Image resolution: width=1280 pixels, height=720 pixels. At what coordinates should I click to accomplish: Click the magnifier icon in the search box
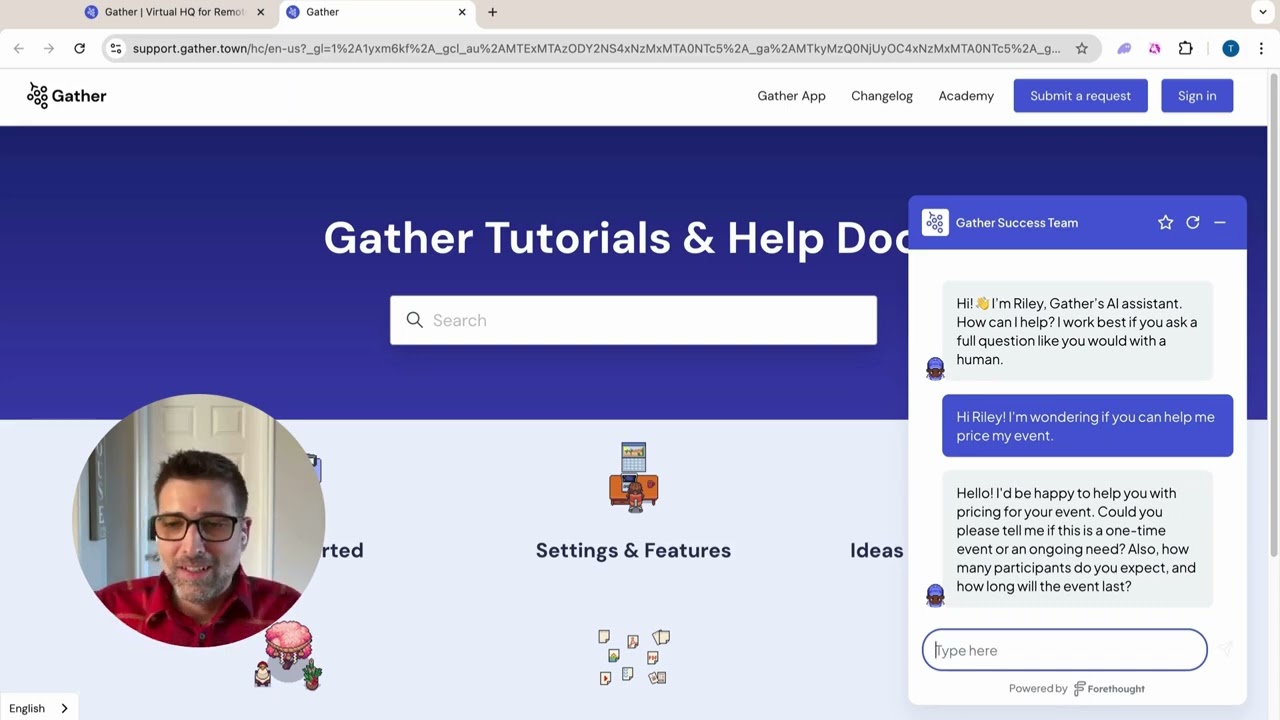[414, 320]
